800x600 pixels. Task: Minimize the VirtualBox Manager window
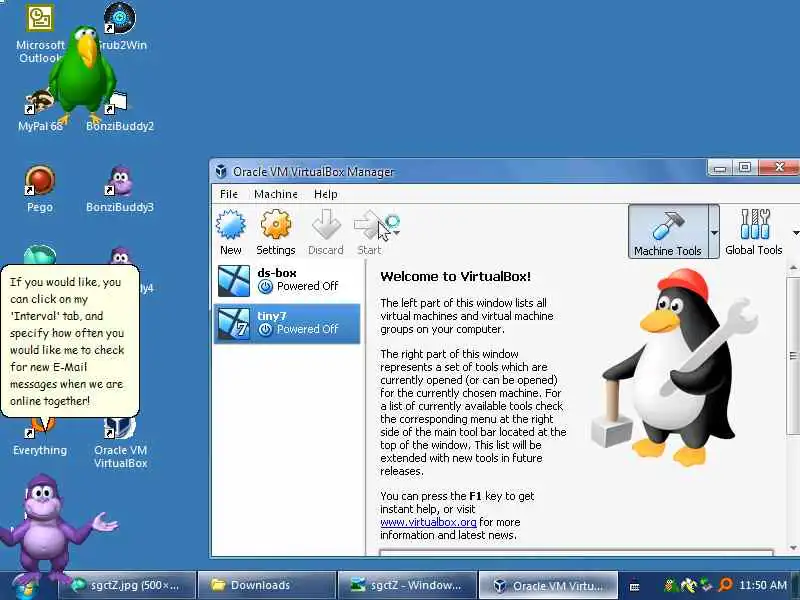[x=720, y=167]
